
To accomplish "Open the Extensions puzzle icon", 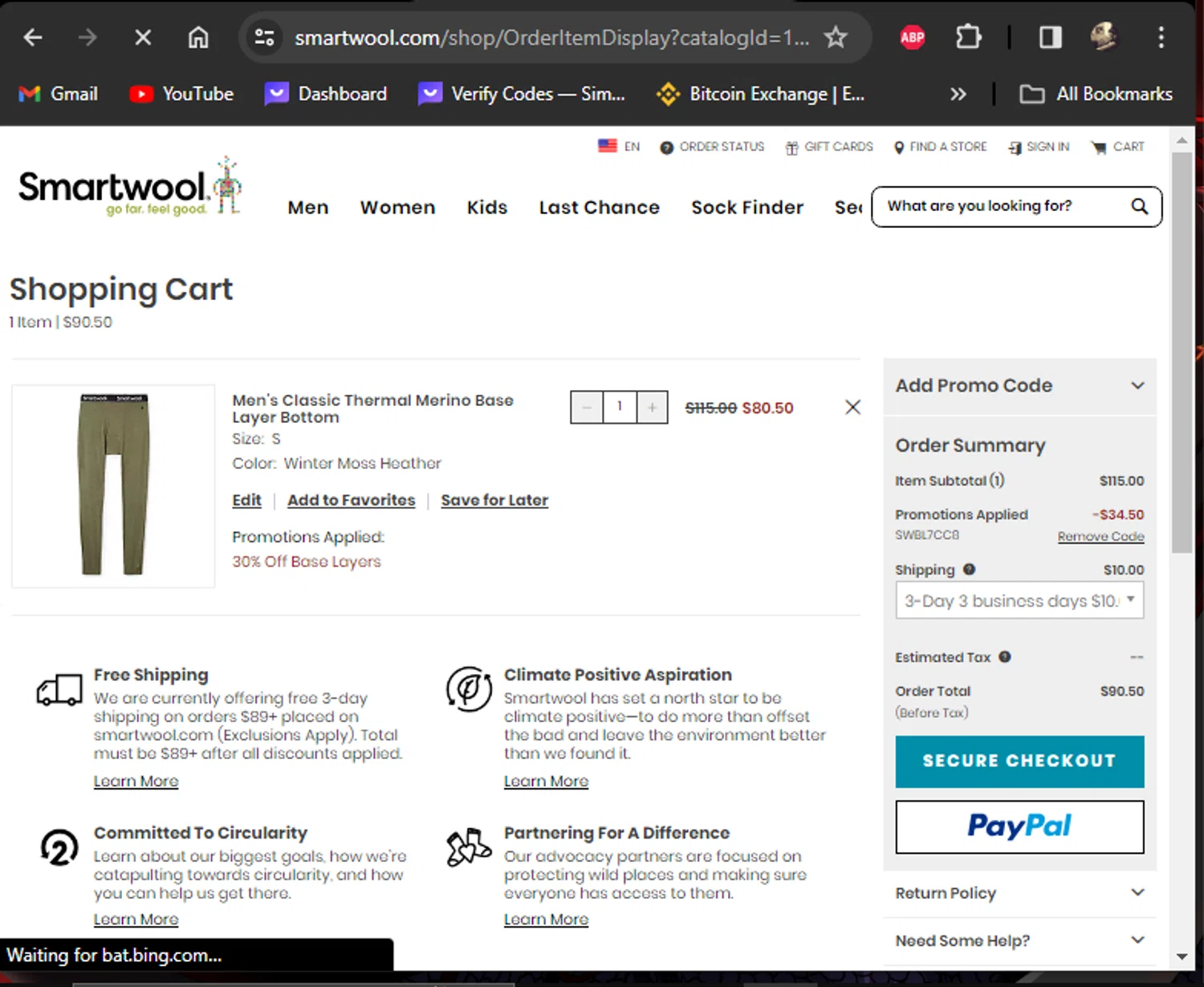I will 969,37.
